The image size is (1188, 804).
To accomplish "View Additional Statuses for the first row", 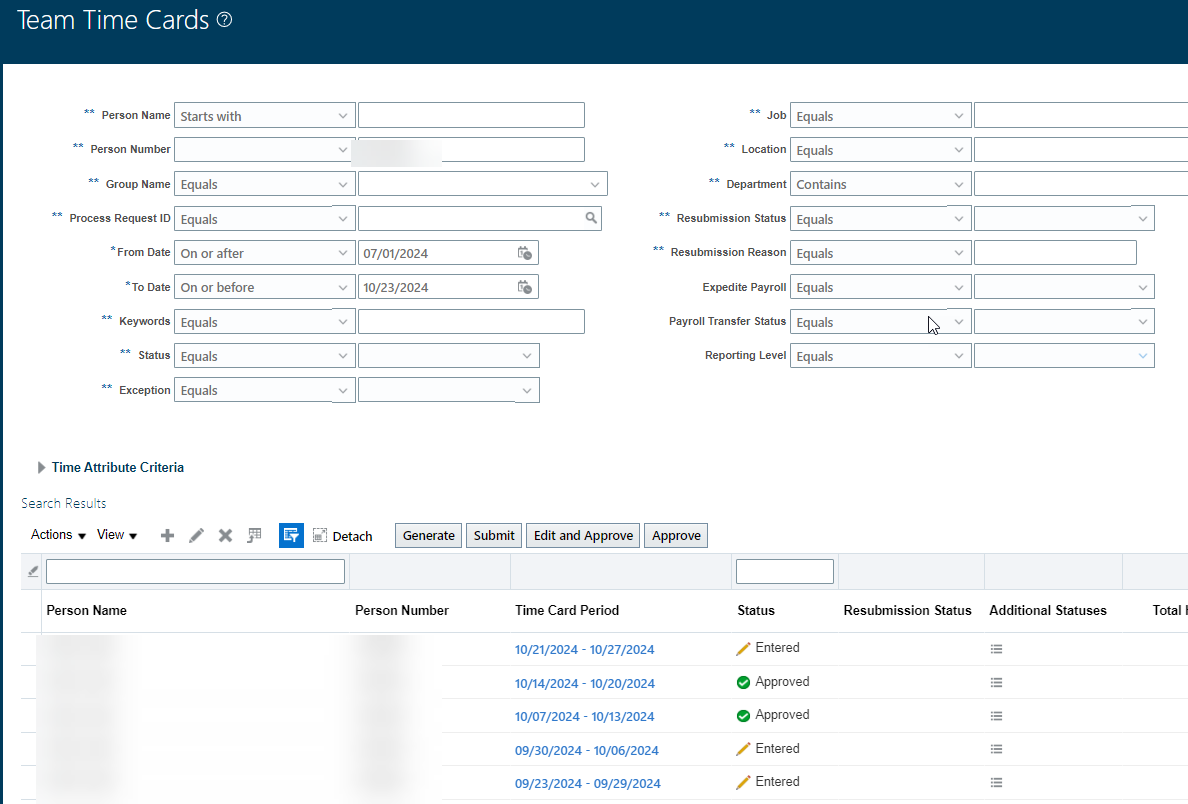I will coord(996,648).
